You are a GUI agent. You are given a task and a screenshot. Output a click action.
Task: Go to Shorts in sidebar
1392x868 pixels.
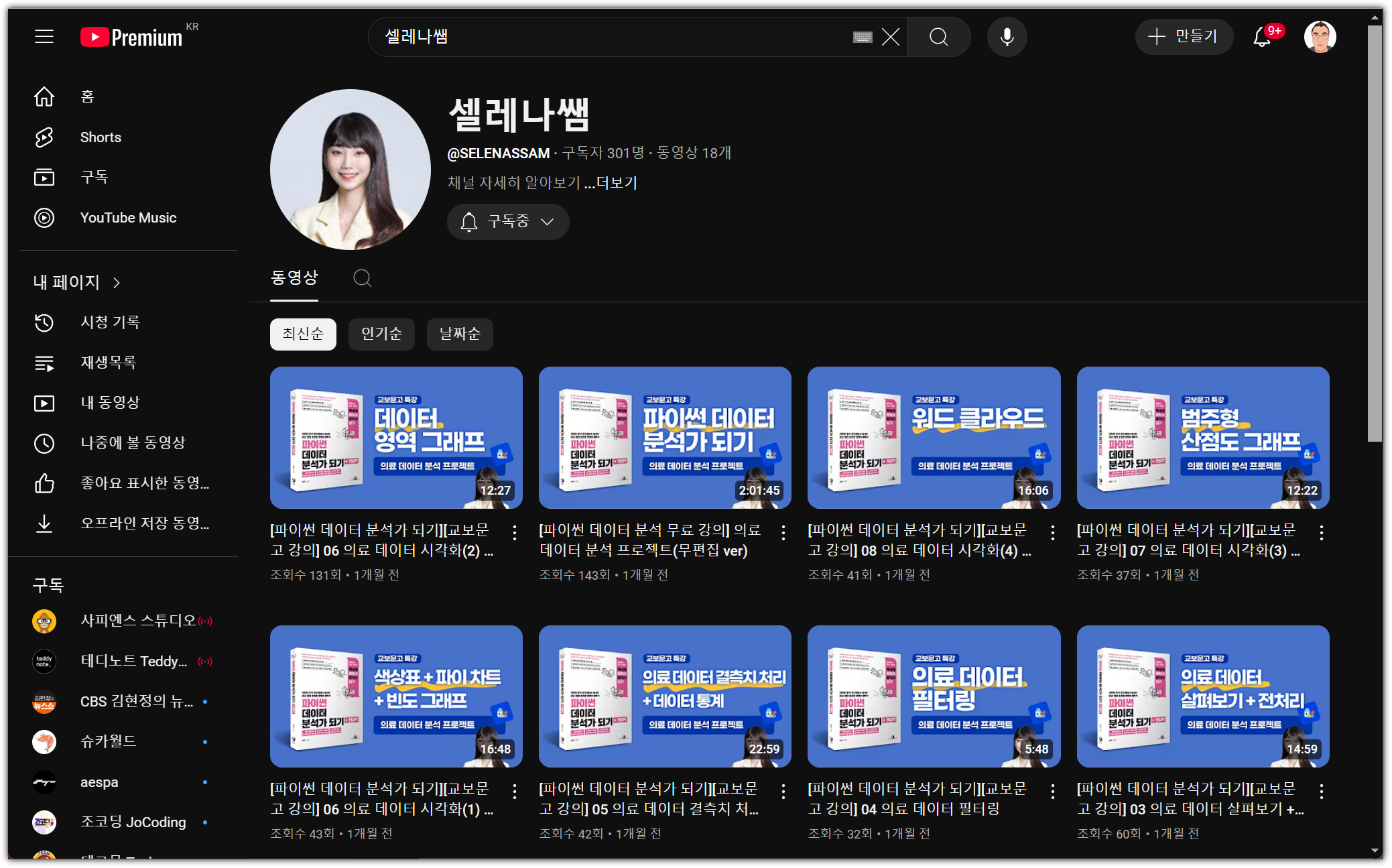click(101, 137)
